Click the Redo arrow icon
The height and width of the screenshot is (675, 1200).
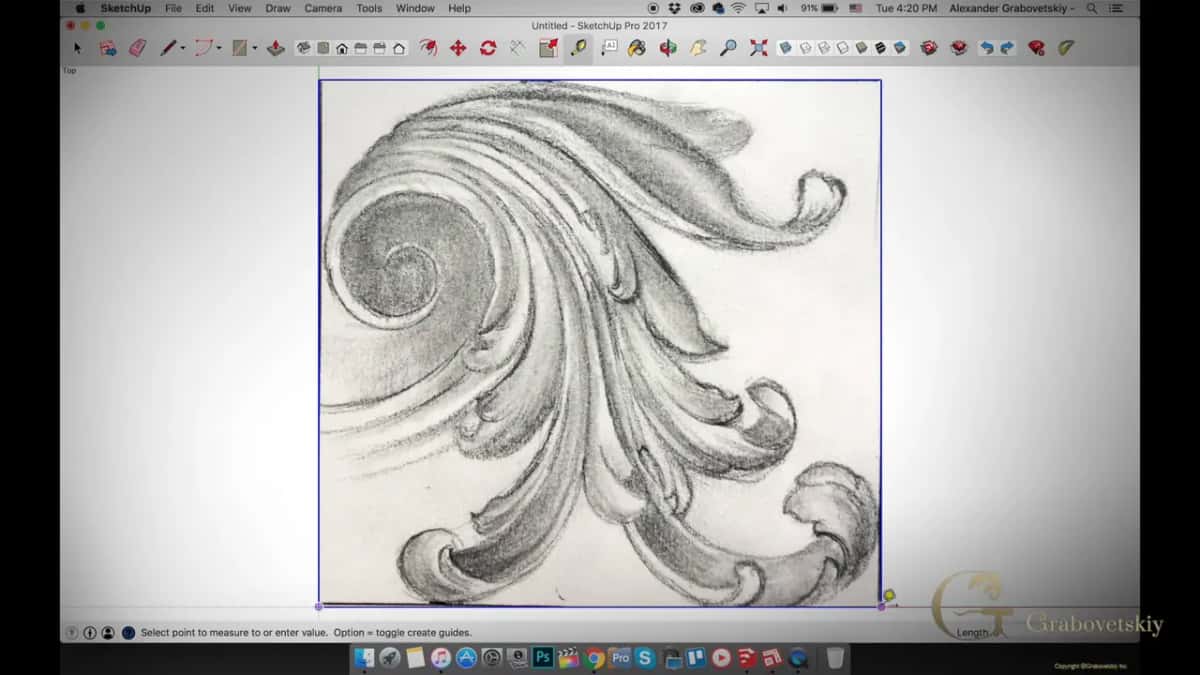click(x=1006, y=48)
